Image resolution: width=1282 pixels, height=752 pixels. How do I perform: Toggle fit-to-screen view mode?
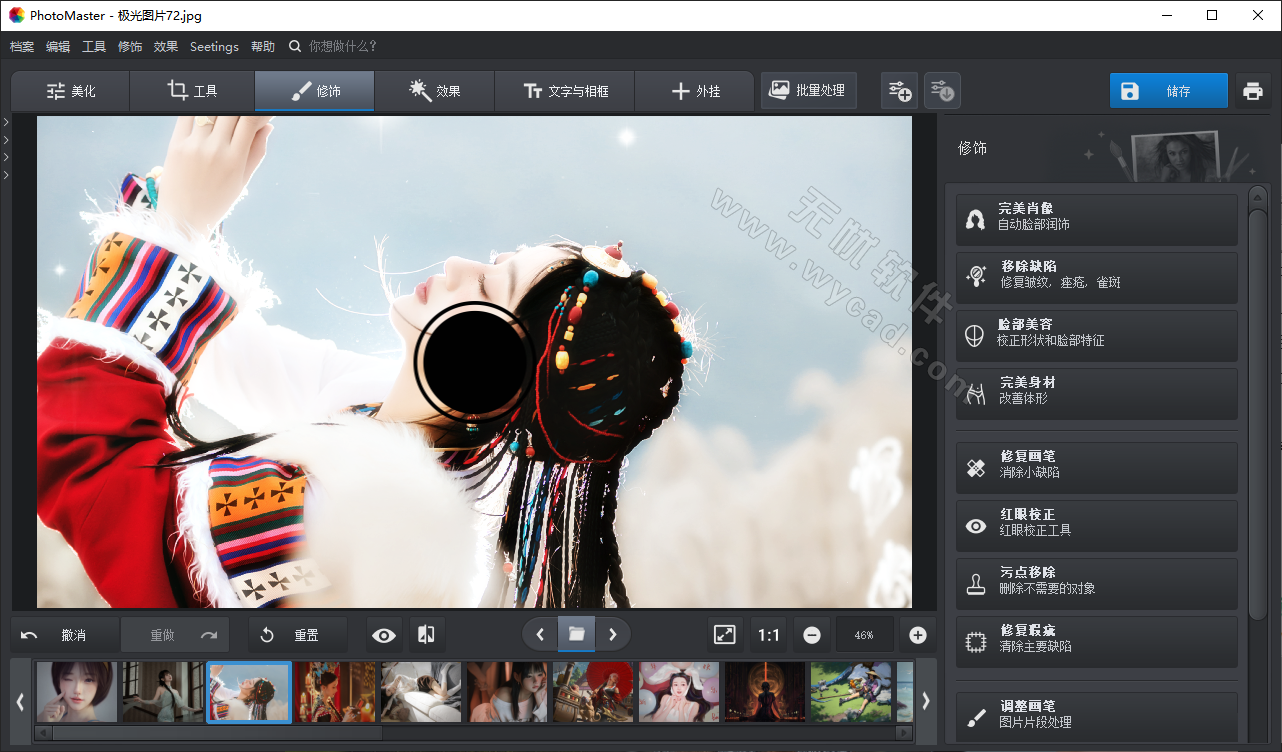tap(724, 634)
